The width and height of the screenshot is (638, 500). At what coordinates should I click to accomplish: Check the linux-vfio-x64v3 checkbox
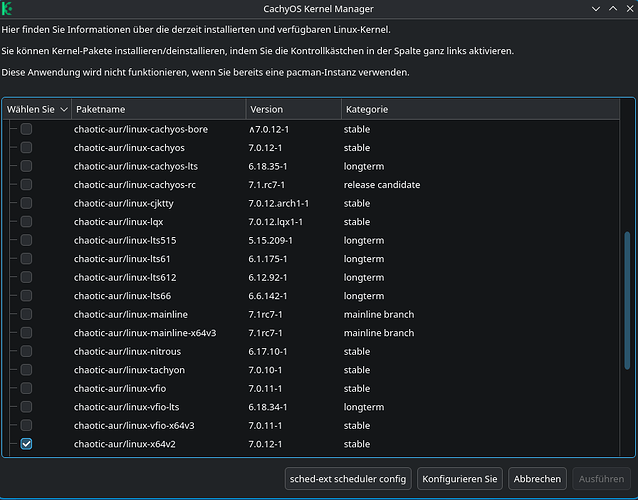(26, 425)
